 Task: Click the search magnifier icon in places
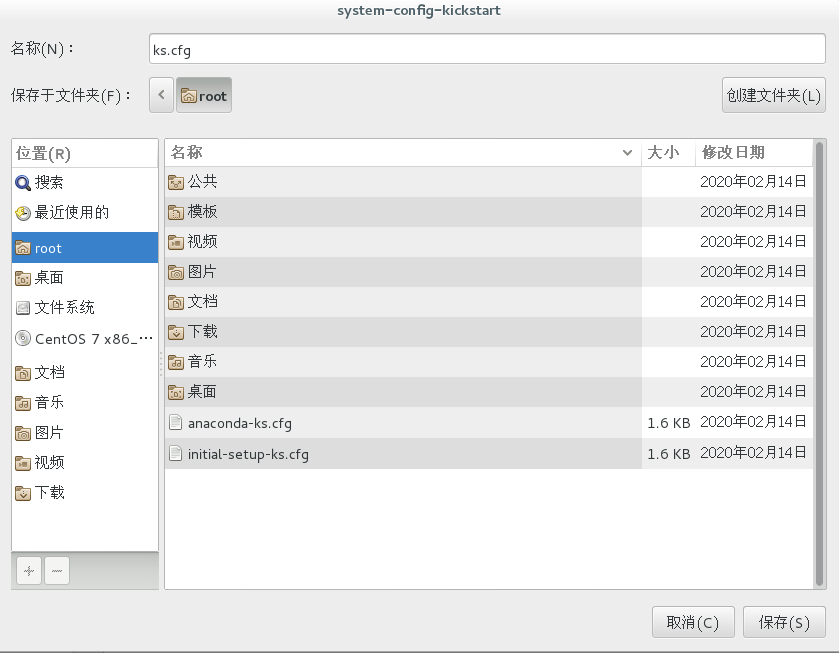coord(23,183)
